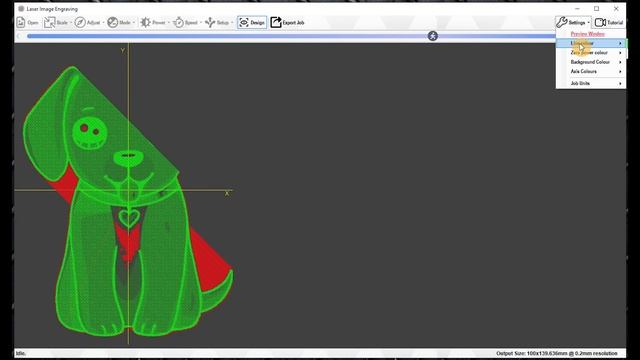Click the 'Idle.' status text
Viewport: 640px width, 360px height.
(x=20, y=353)
